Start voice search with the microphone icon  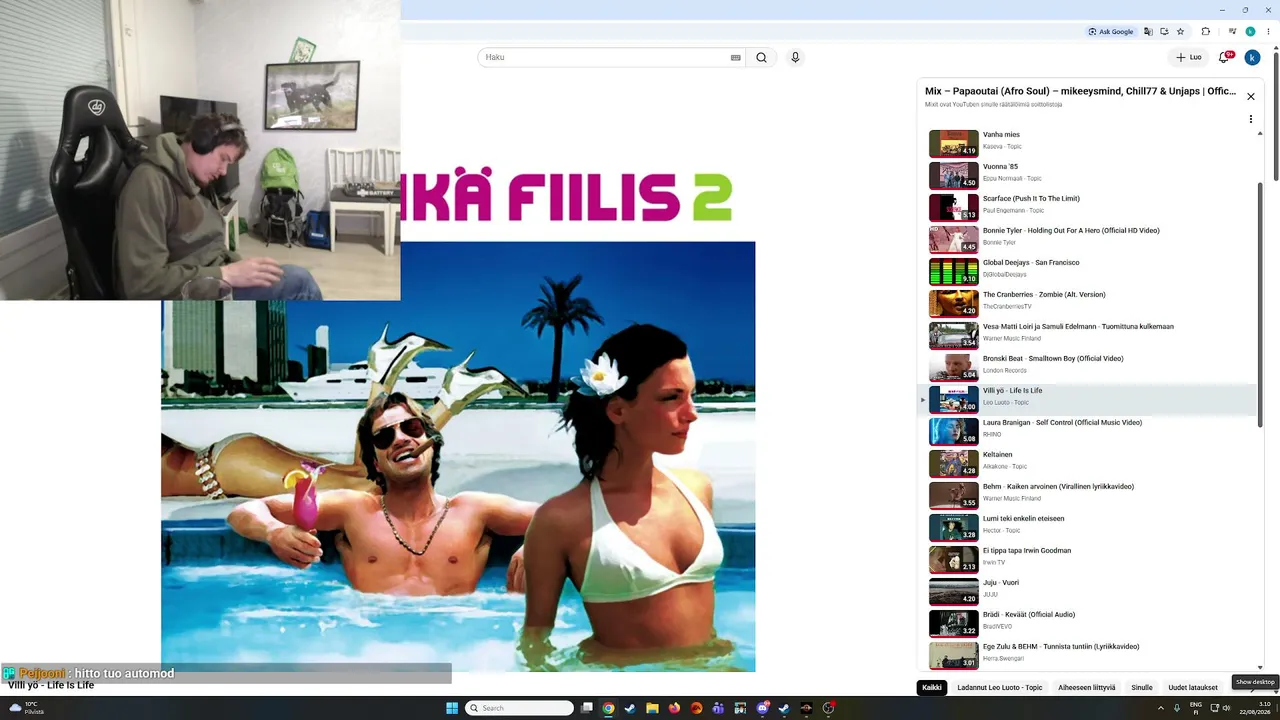pos(795,58)
